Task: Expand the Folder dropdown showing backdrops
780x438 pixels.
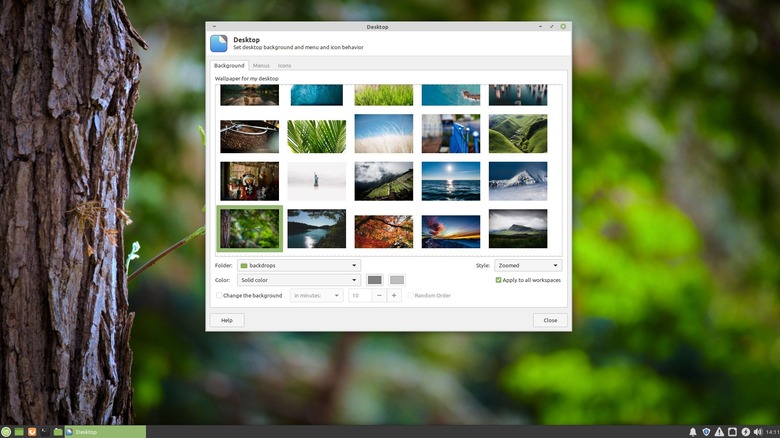Action: point(298,265)
